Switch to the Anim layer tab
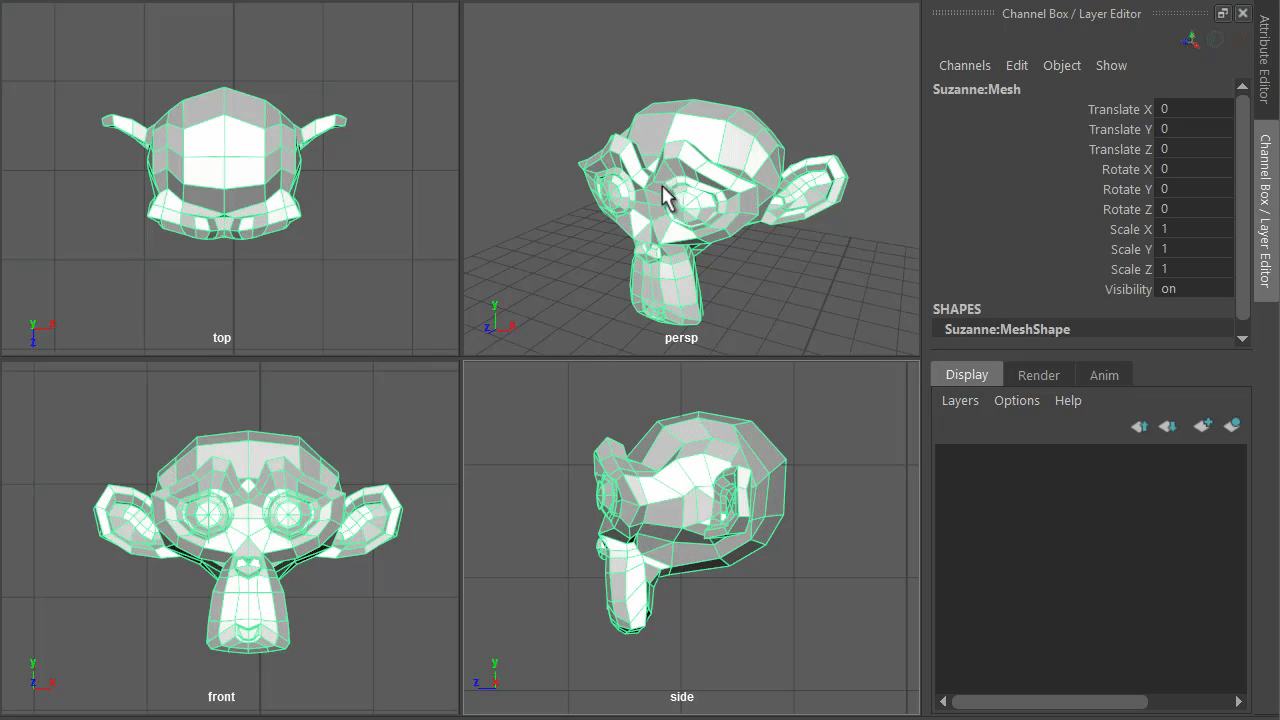This screenshot has width=1280, height=720. pyautogui.click(x=1104, y=375)
